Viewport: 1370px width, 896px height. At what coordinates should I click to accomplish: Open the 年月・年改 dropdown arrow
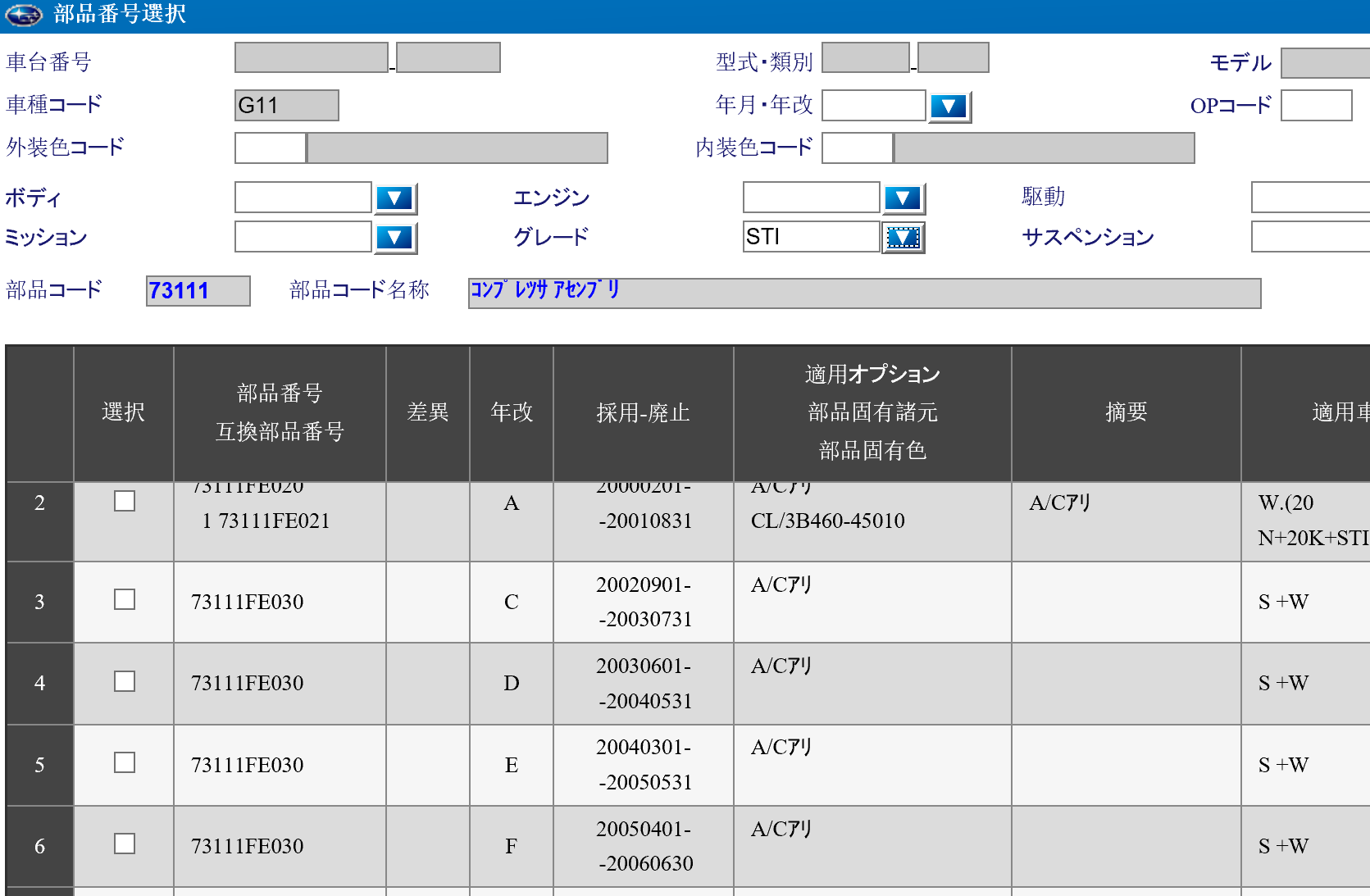tap(949, 107)
